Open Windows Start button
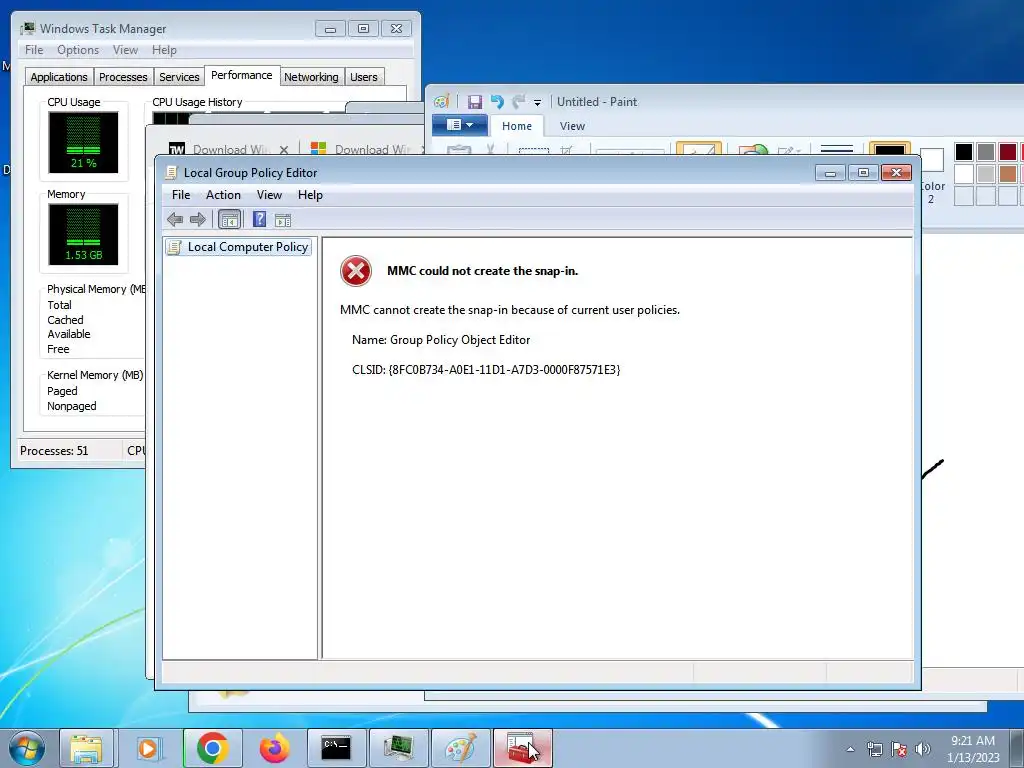 click(27, 748)
